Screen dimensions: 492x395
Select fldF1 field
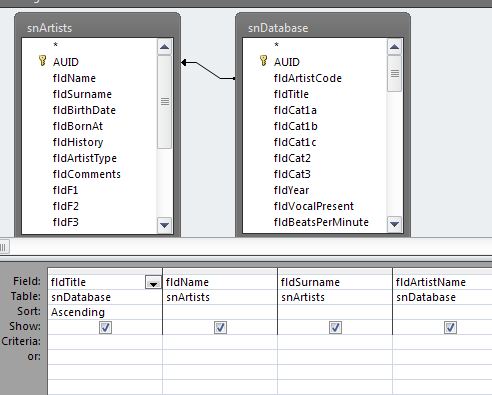tap(65, 190)
